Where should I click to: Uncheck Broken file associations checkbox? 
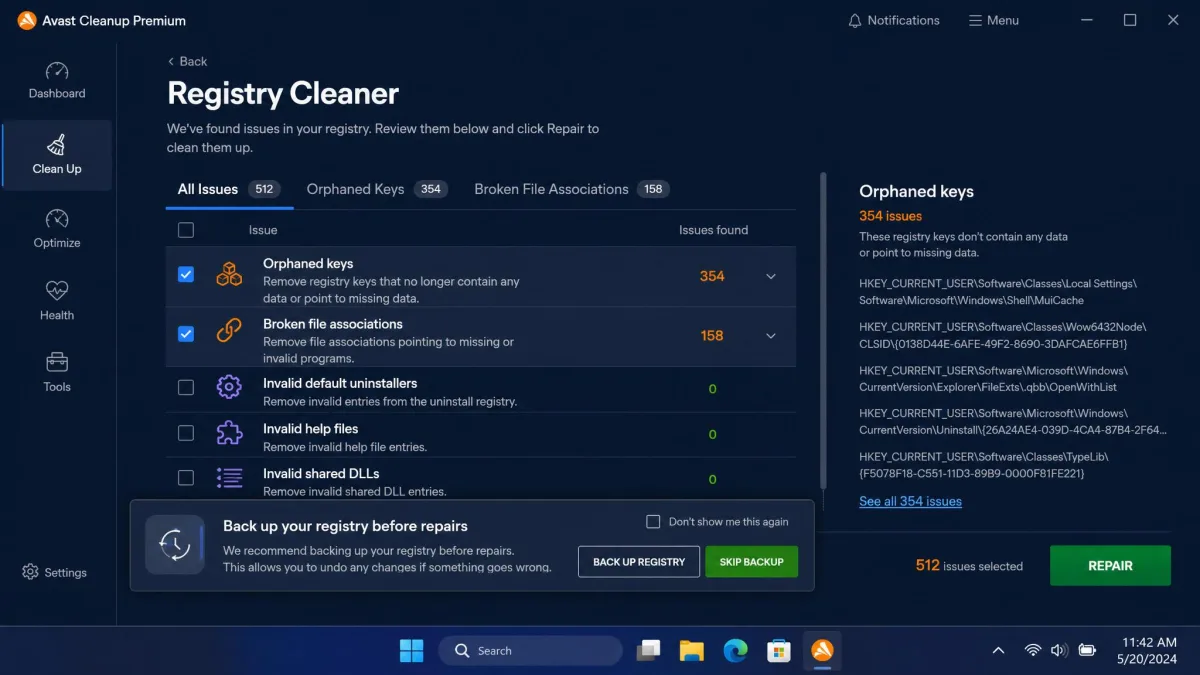[x=186, y=334]
